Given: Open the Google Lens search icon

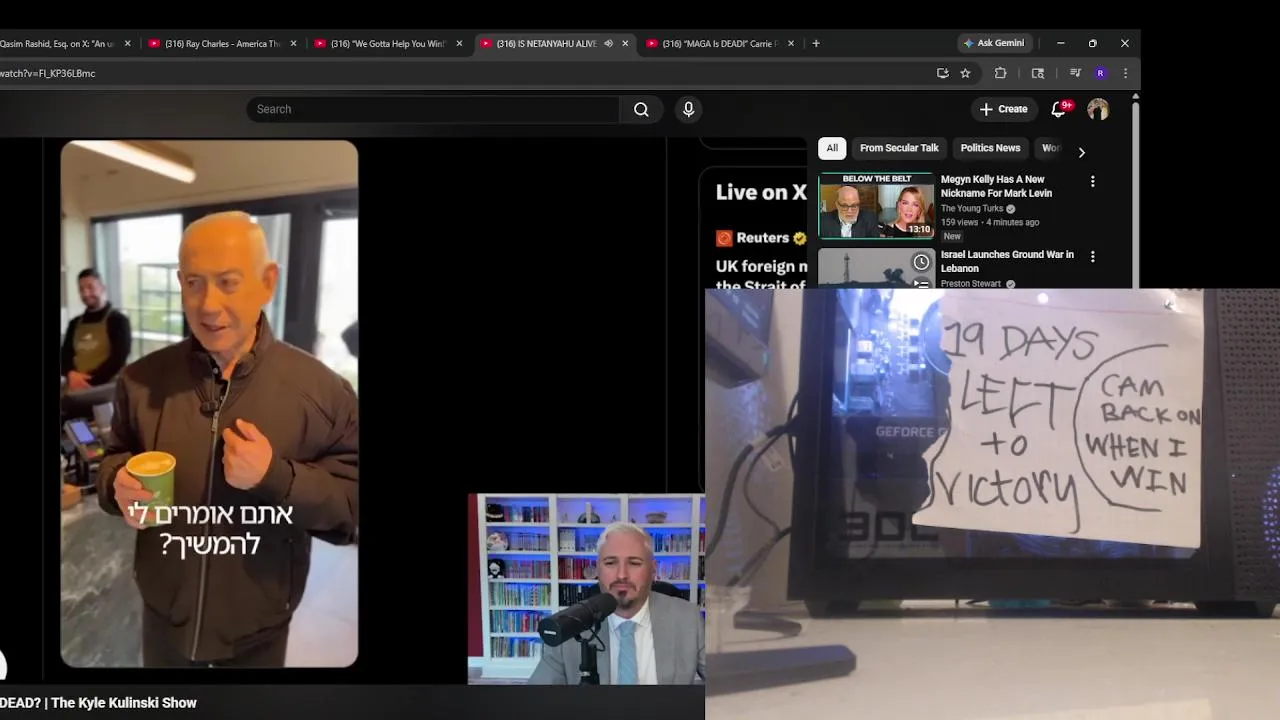Looking at the screenshot, I should 1038,73.
